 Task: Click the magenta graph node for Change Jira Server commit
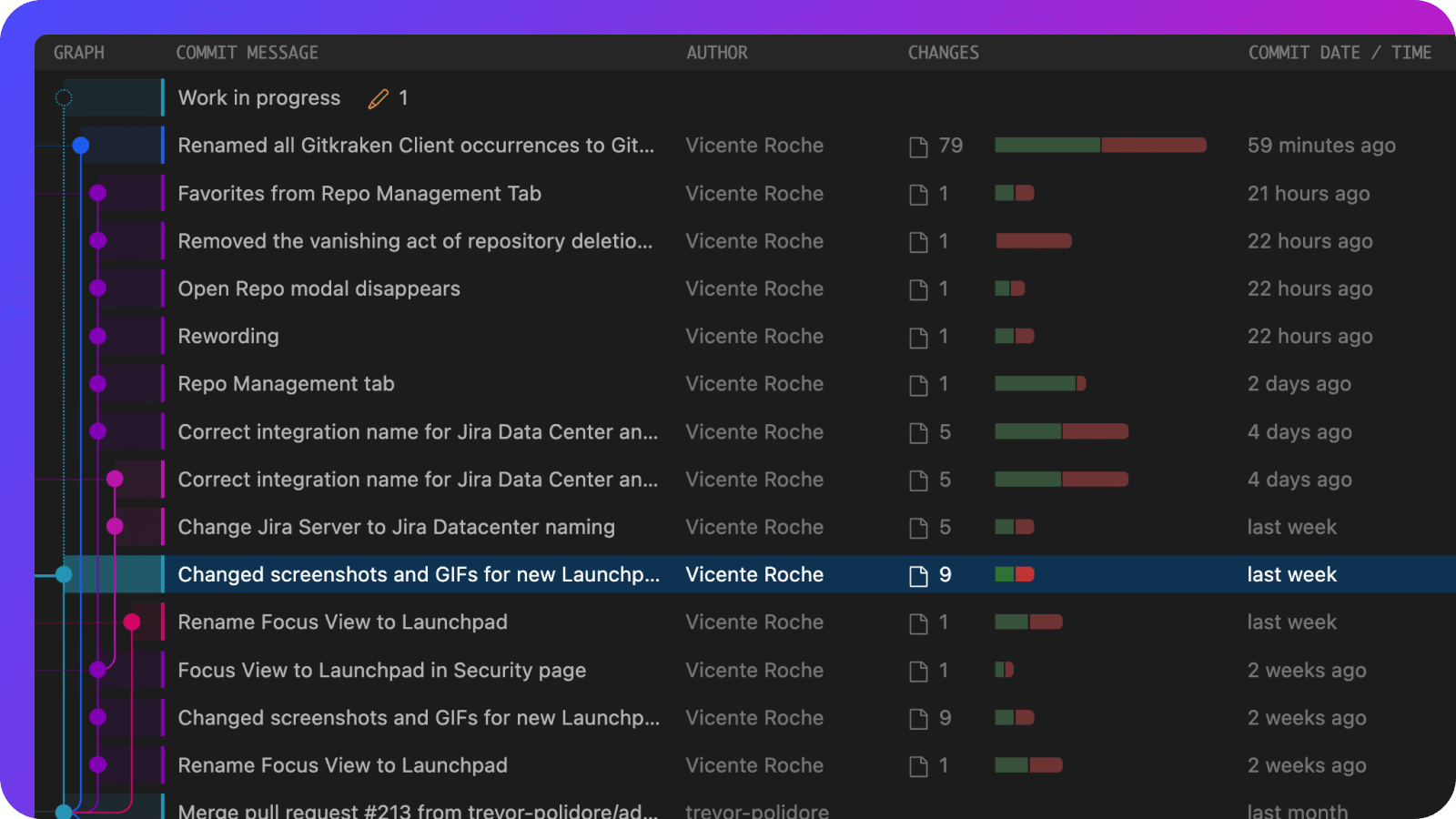115,527
